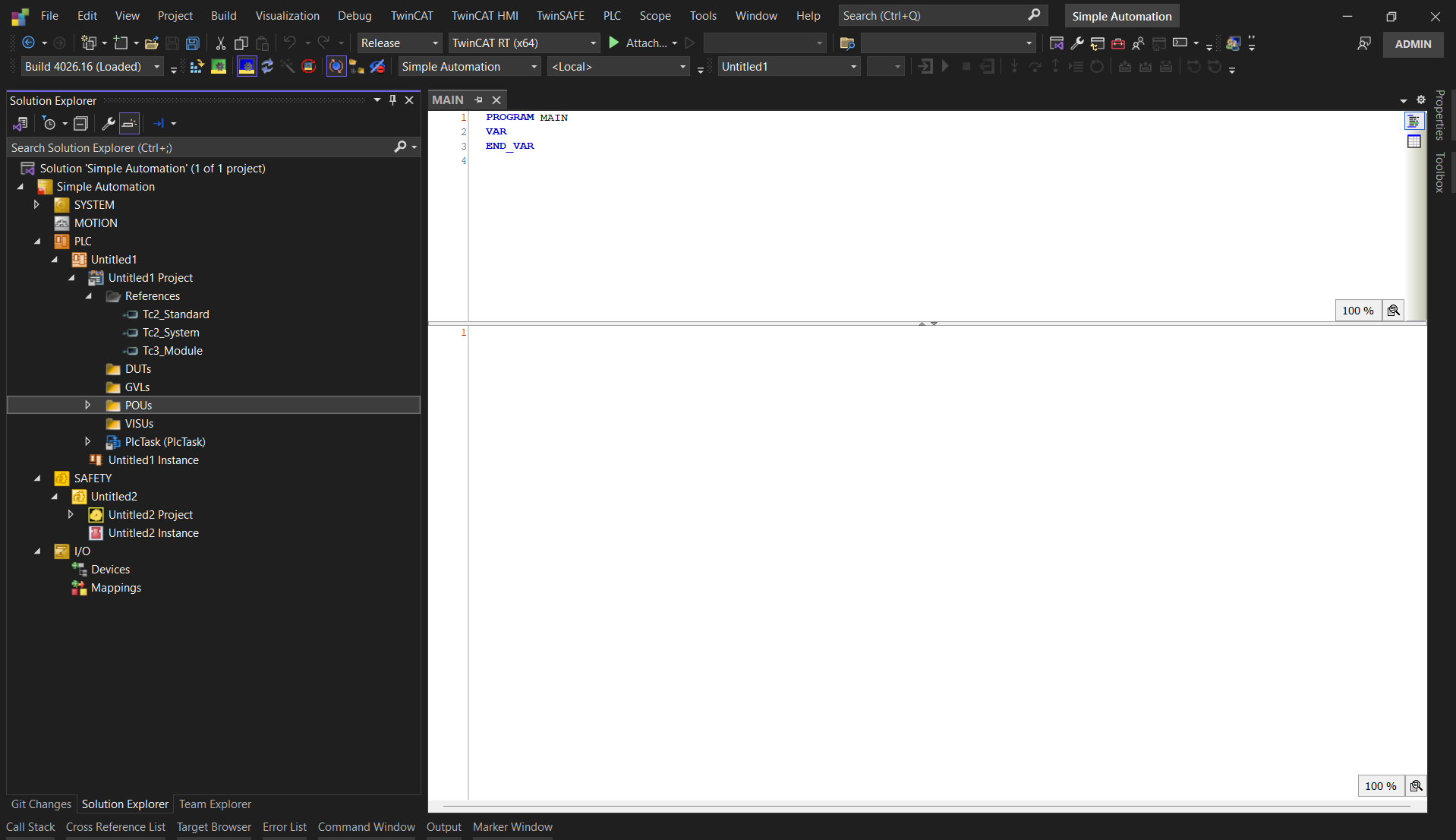Select the Mappings item under I/O
1456x840 pixels.
(115, 588)
